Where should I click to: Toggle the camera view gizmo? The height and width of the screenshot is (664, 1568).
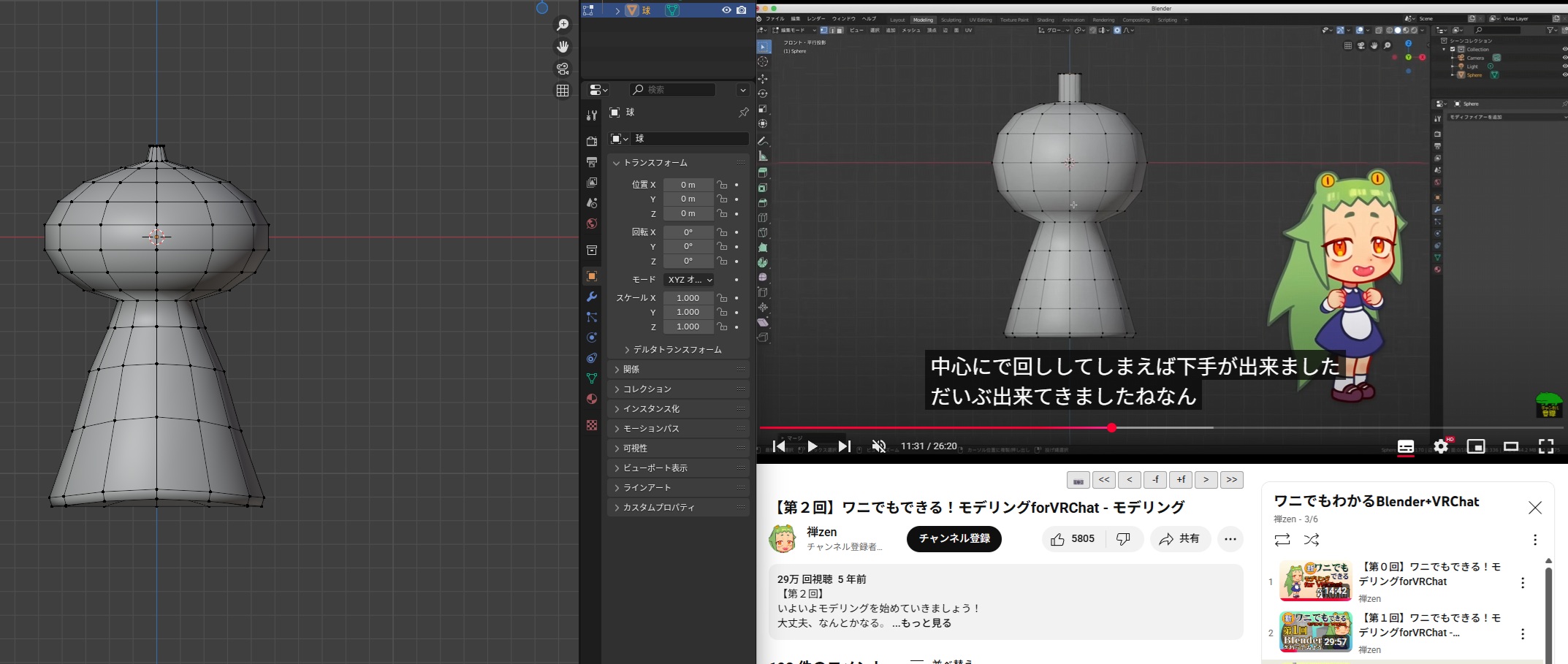click(x=563, y=69)
